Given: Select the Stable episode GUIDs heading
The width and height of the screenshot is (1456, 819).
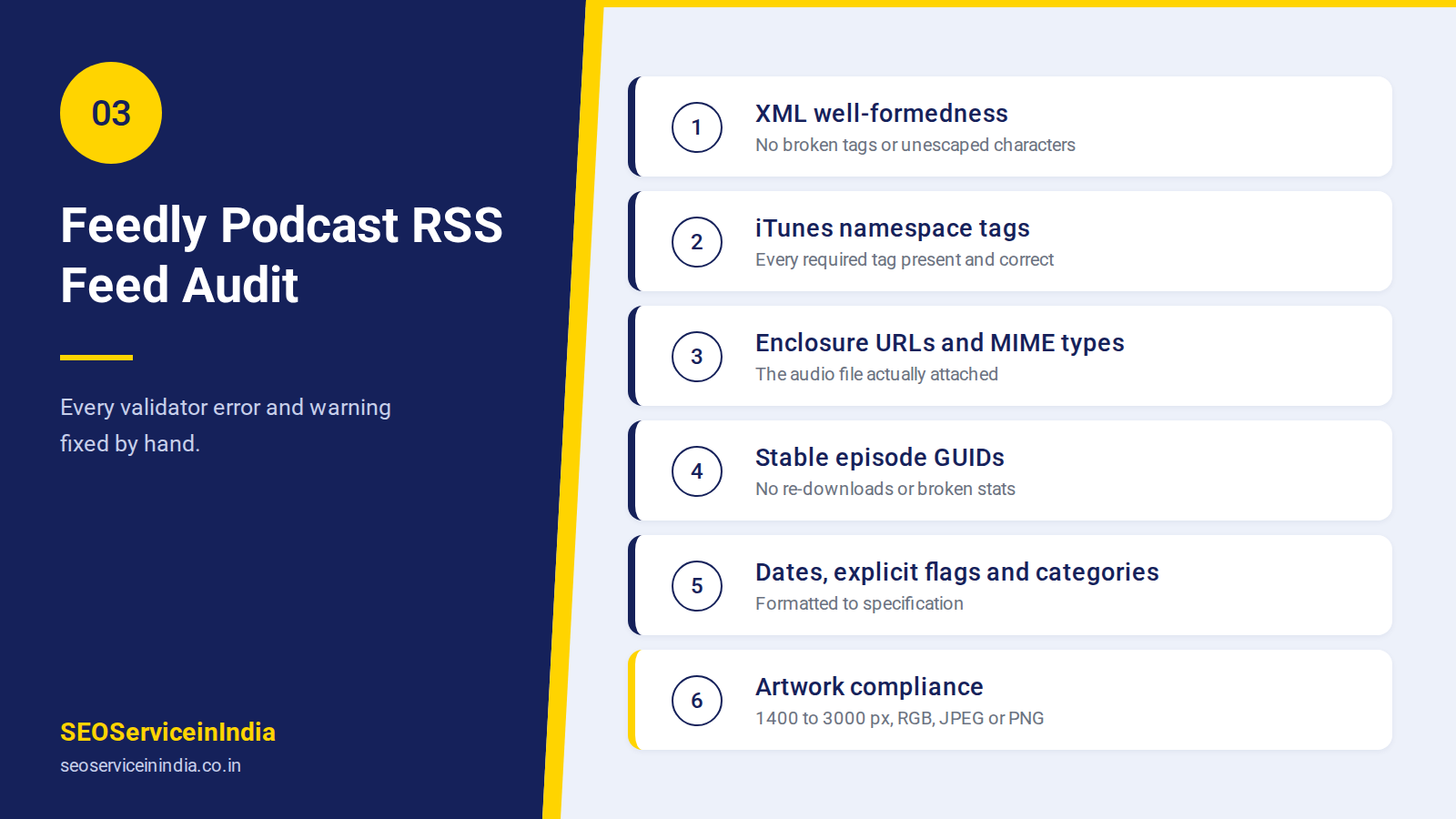Looking at the screenshot, I should coord(880,457).
